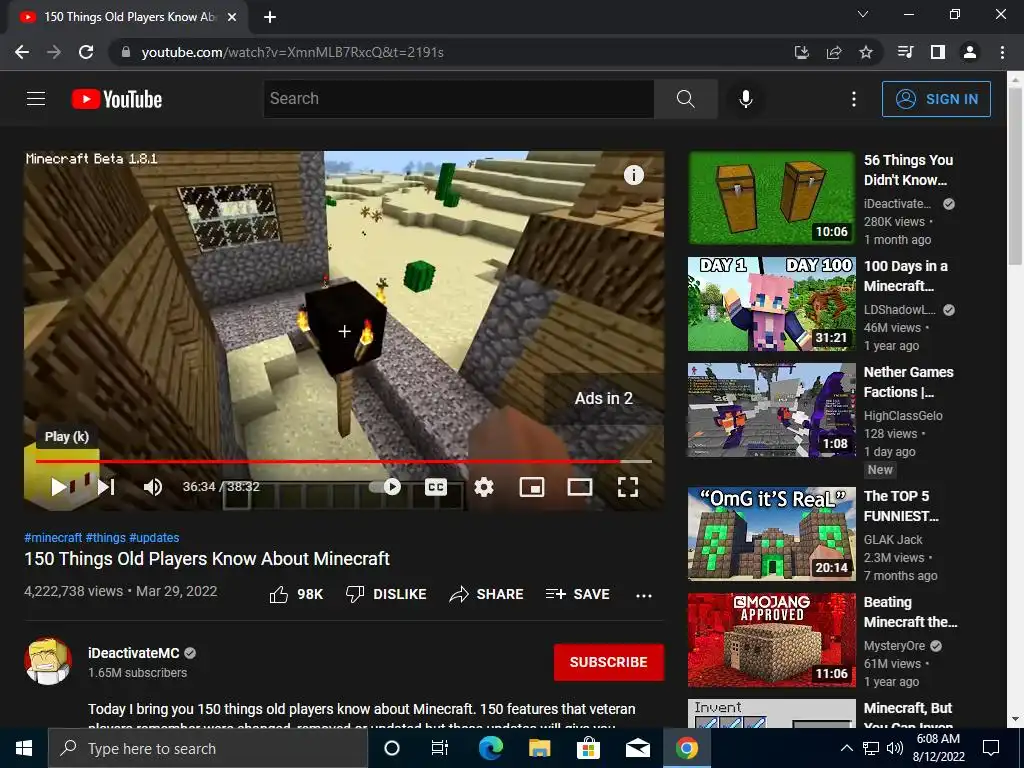Open player settings gear
The width and height of the screenshot is (1024, 768).
click(484, 487)
